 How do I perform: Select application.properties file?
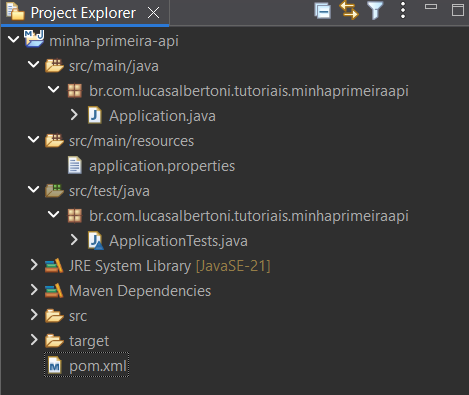coord(162,166)
